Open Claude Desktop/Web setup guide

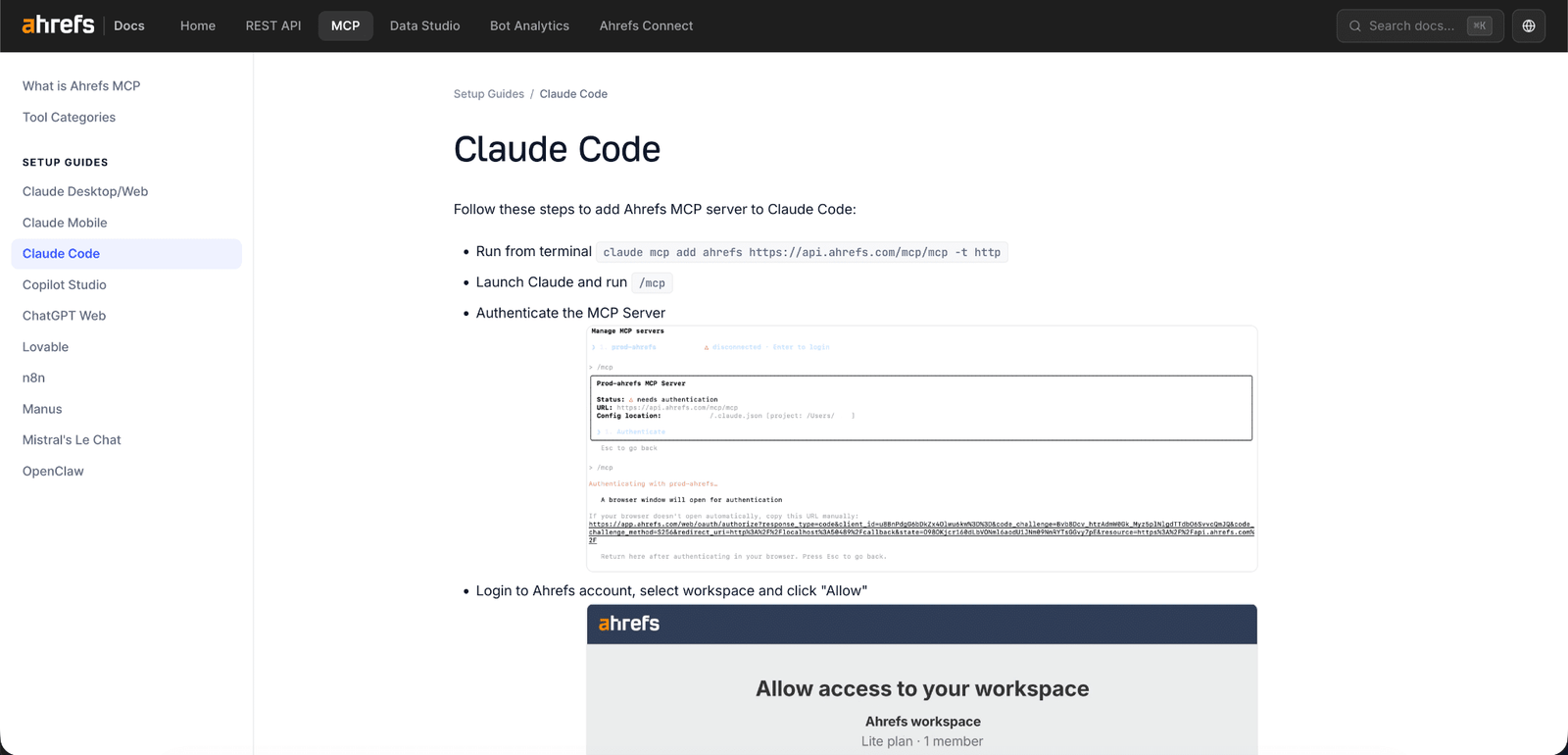click(x=85, y=191)
